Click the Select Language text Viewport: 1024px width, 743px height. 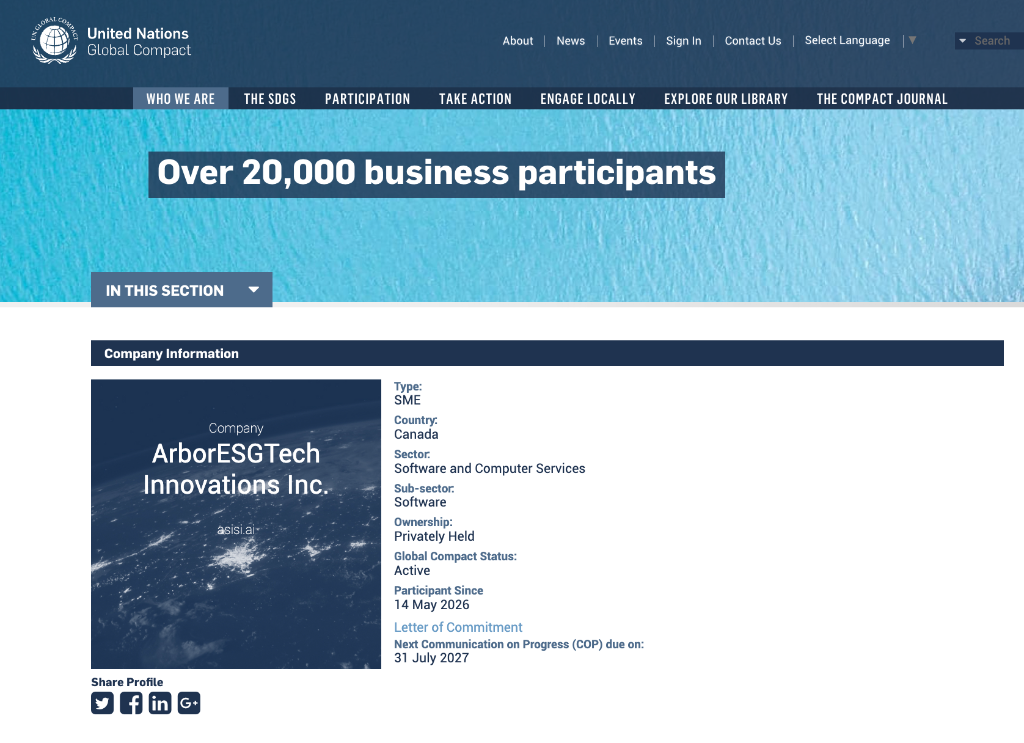pyautogui.click(x=847, y=40)
